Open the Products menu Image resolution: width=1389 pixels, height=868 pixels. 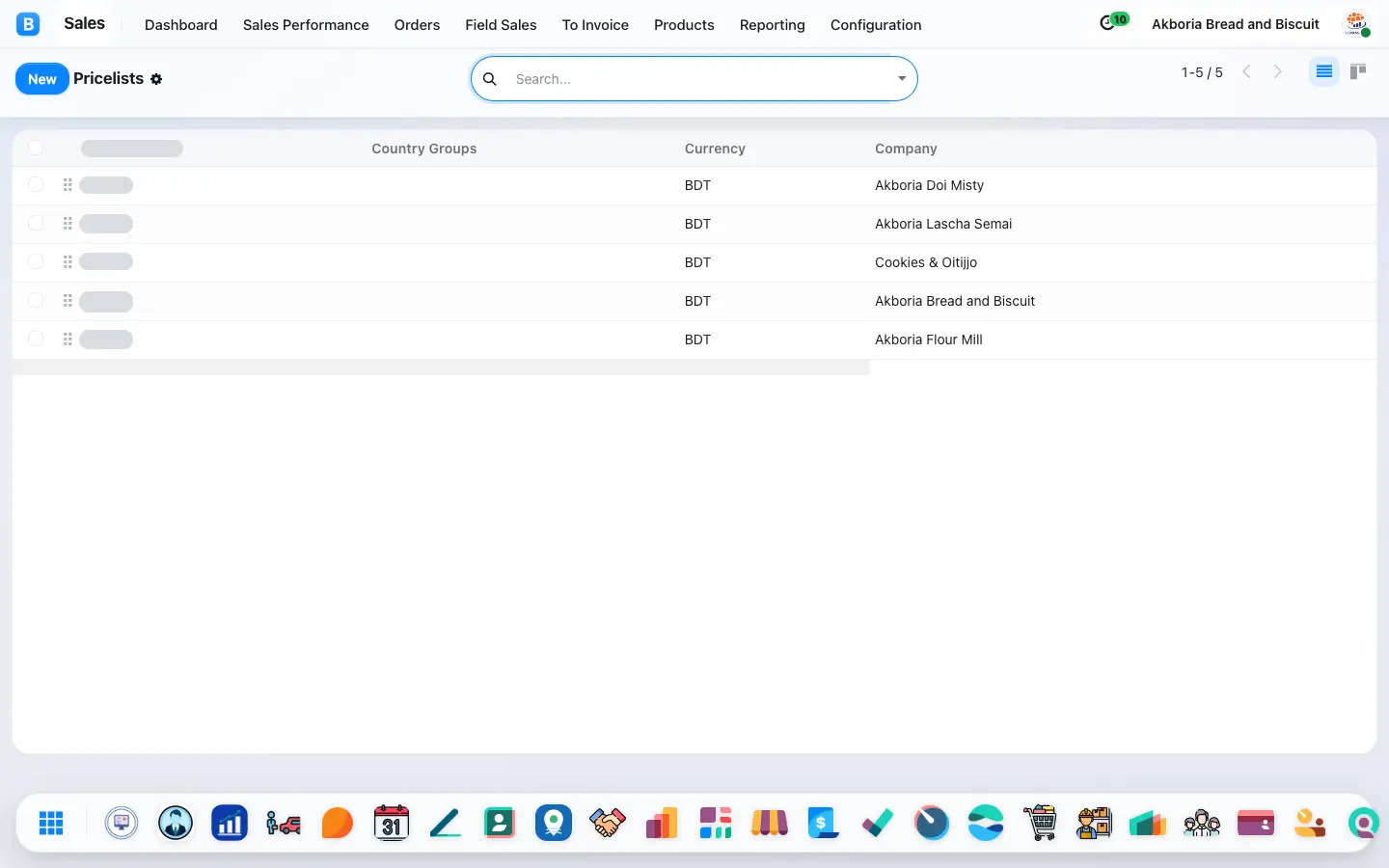(684, 25)
